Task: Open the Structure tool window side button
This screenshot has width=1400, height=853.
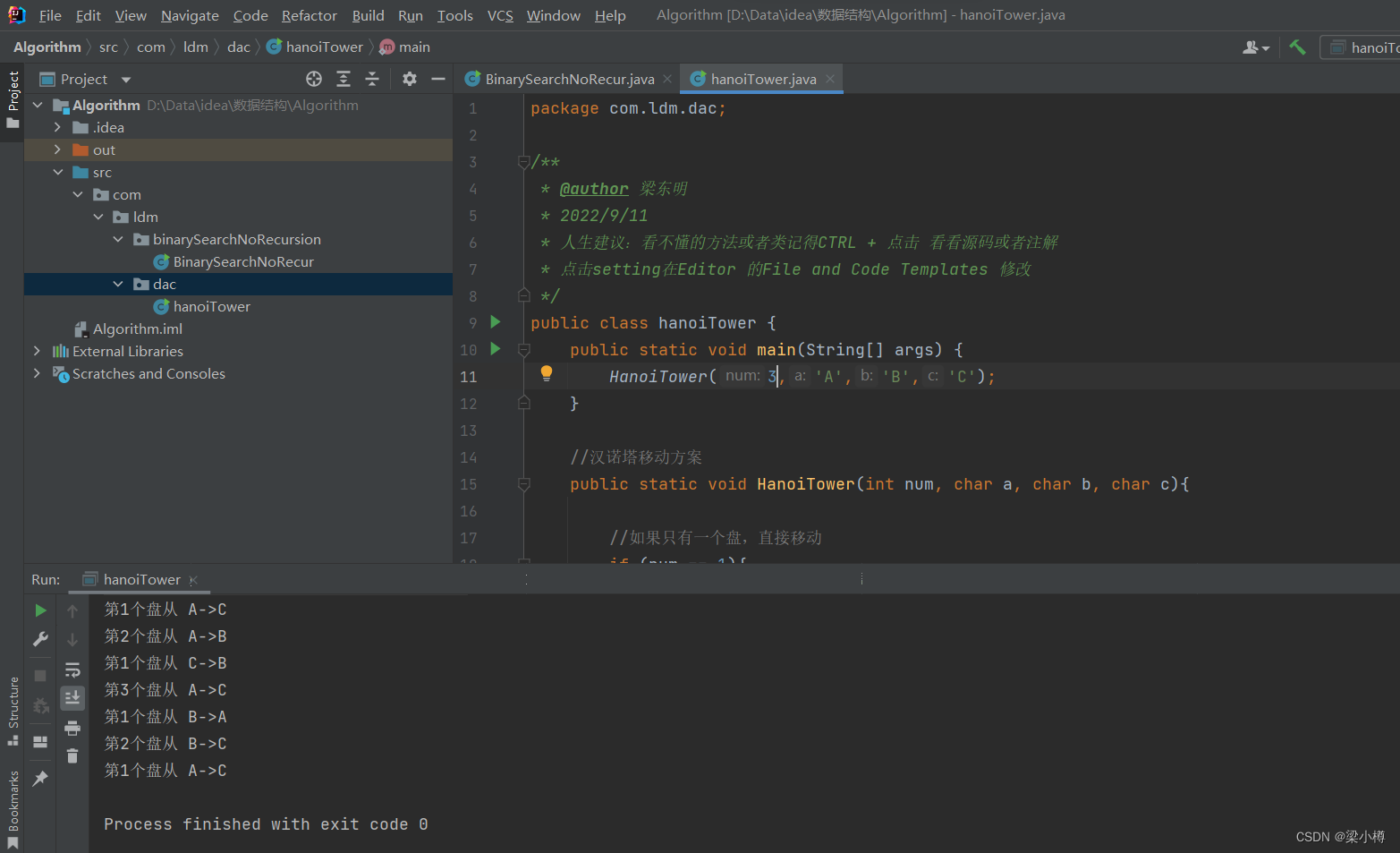Action: coord(13,712)
